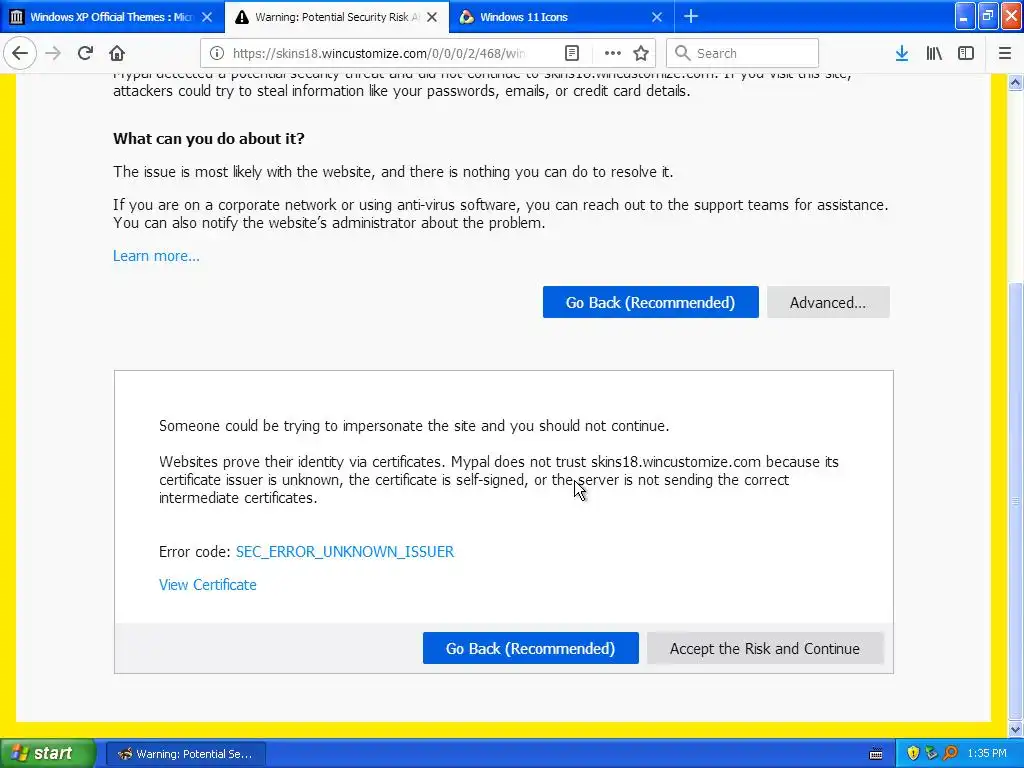The image size is (1024, 768).
Task: Open the downloads arrow panel
Action: pyautogui.click(x=902, y=53)
